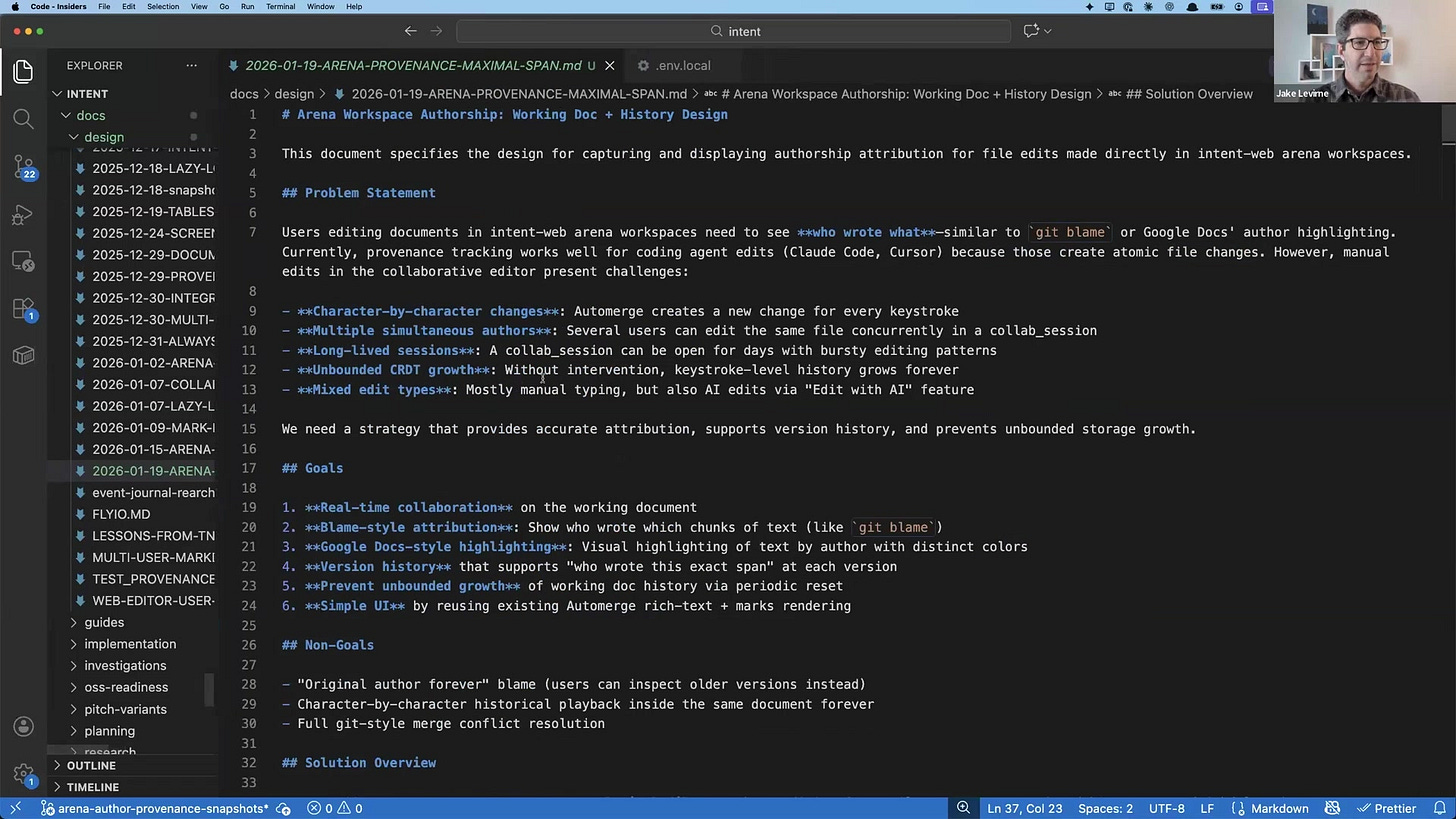Open the Terminal menu
Screen dimensions: 1456x819
coord(280,7)
